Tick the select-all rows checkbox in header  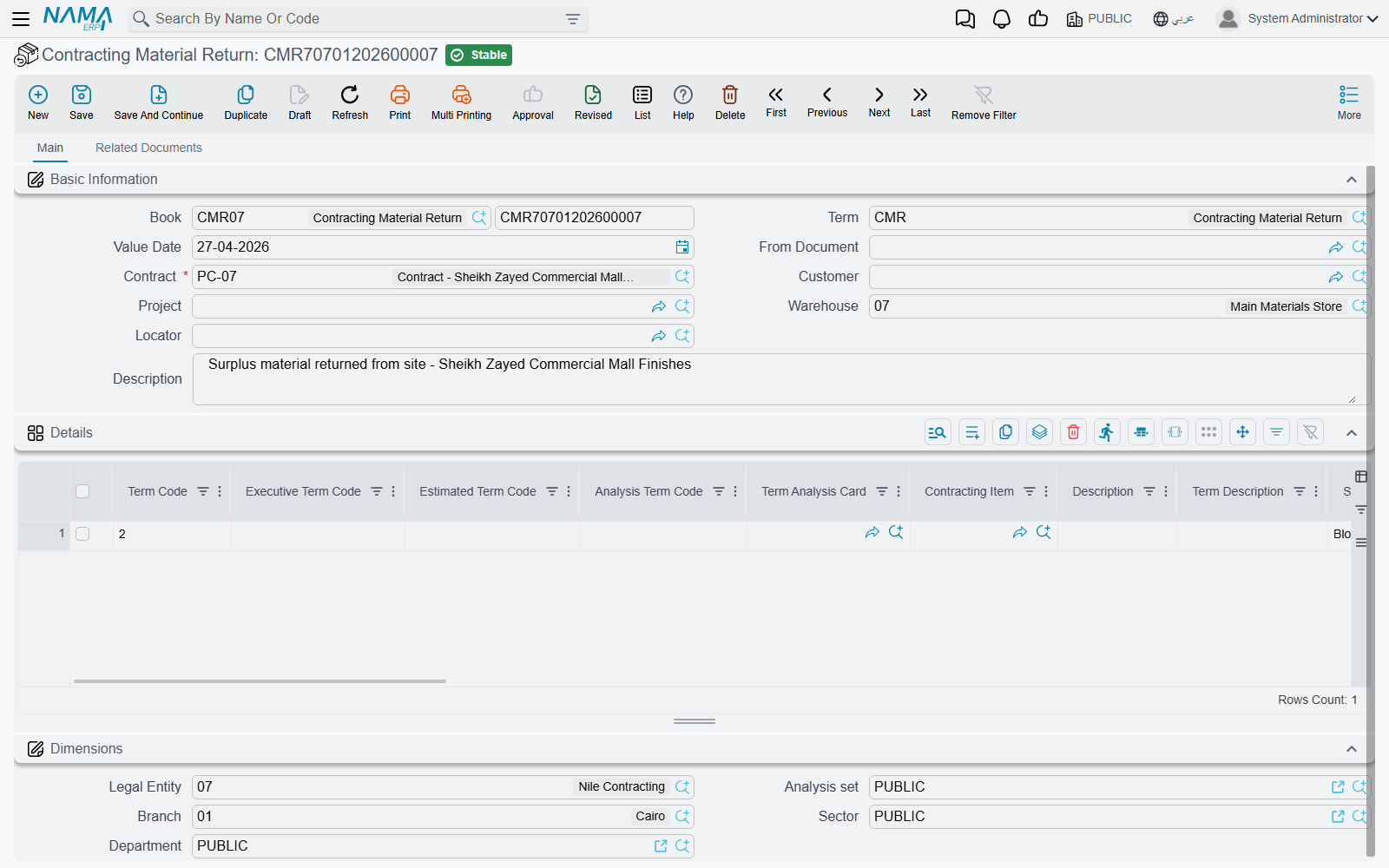(x=82, y=491)
